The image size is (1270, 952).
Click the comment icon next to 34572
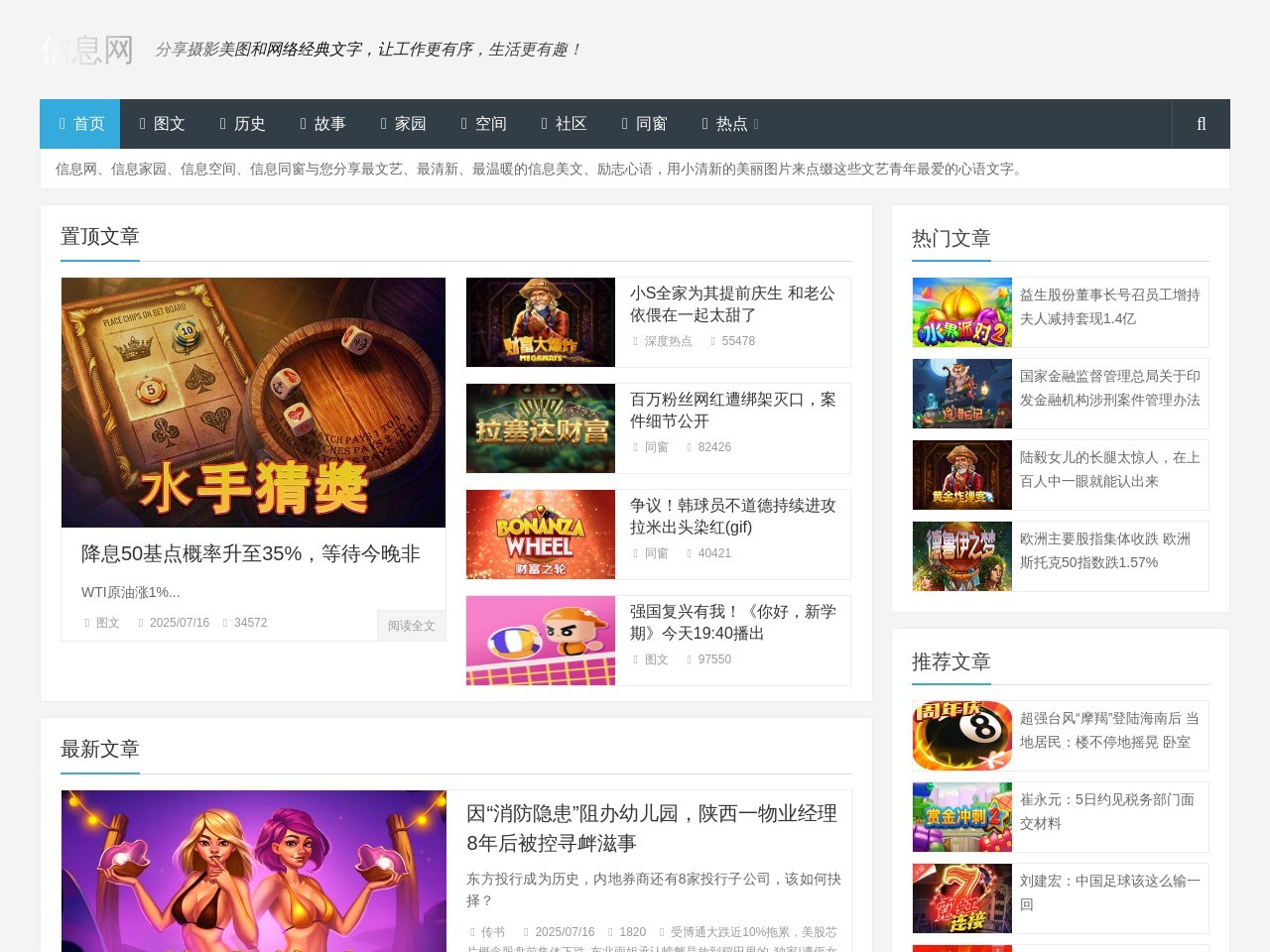[224, 623]
